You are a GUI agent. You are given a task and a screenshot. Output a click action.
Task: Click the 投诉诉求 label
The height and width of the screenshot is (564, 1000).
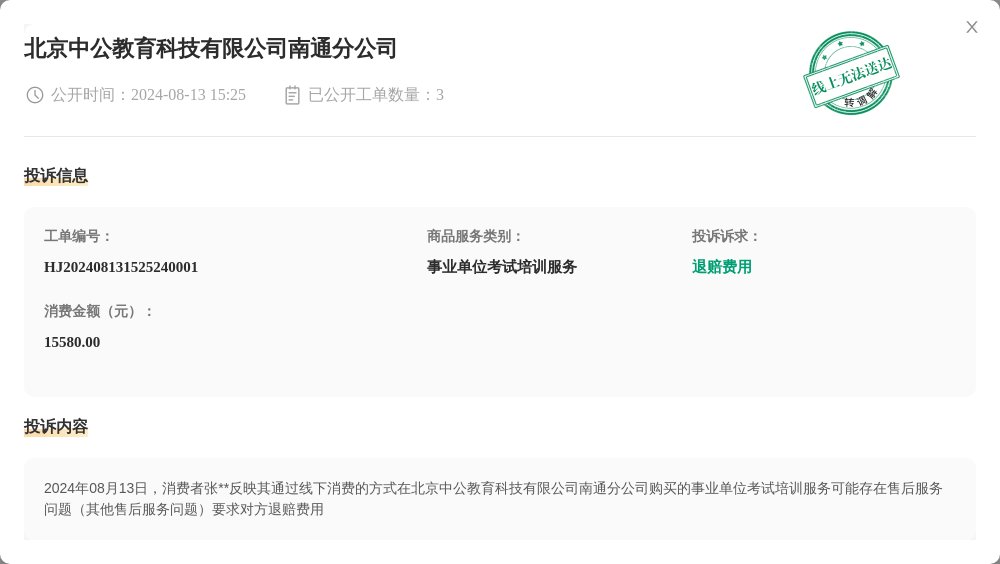pyautogui.click(x=726, y=237)
